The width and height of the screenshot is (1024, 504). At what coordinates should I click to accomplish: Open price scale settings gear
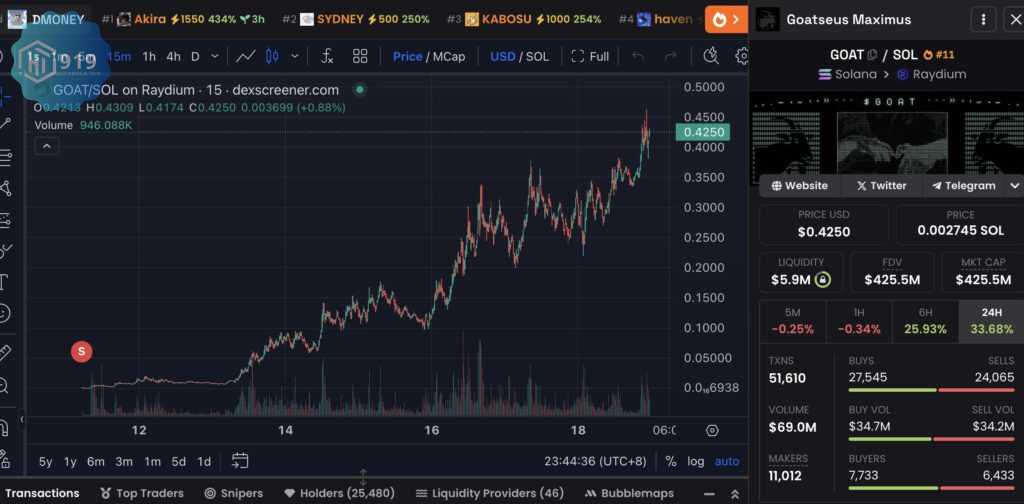pyautogui.click(x=712, y=430)
